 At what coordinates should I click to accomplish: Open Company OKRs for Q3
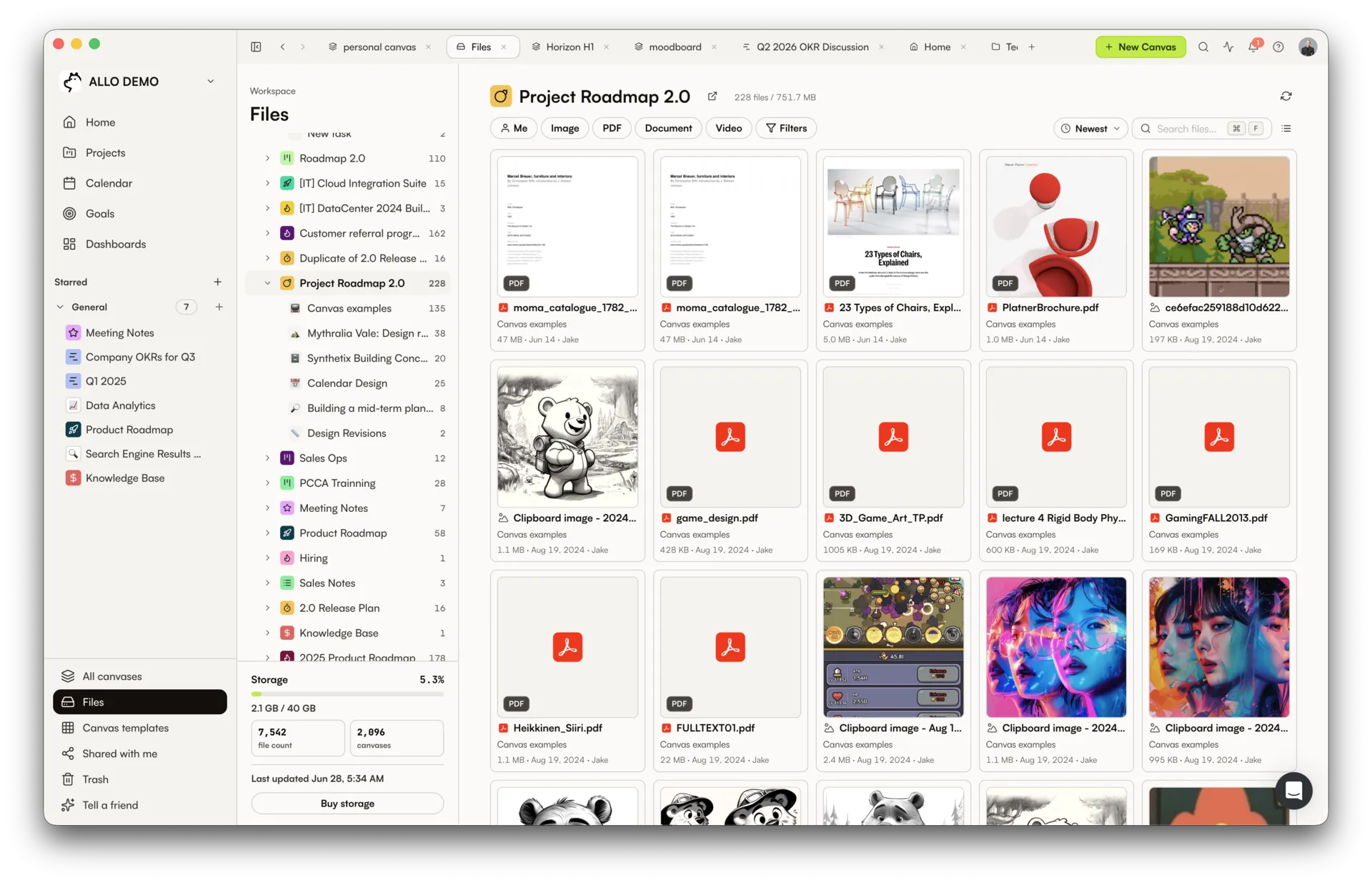click(140, 357)
